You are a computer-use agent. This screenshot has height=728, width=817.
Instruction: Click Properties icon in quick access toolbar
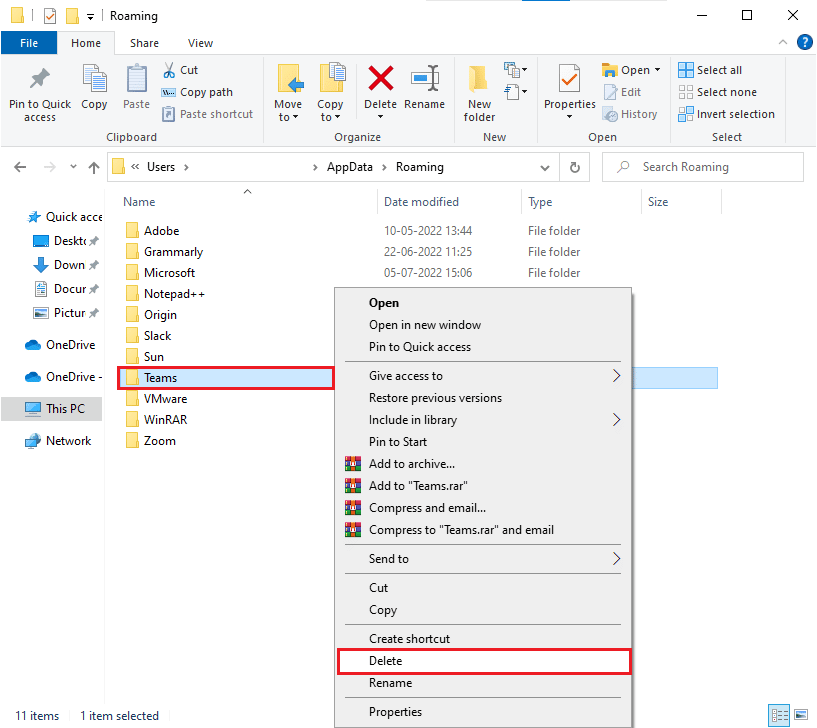coord(49,16)
